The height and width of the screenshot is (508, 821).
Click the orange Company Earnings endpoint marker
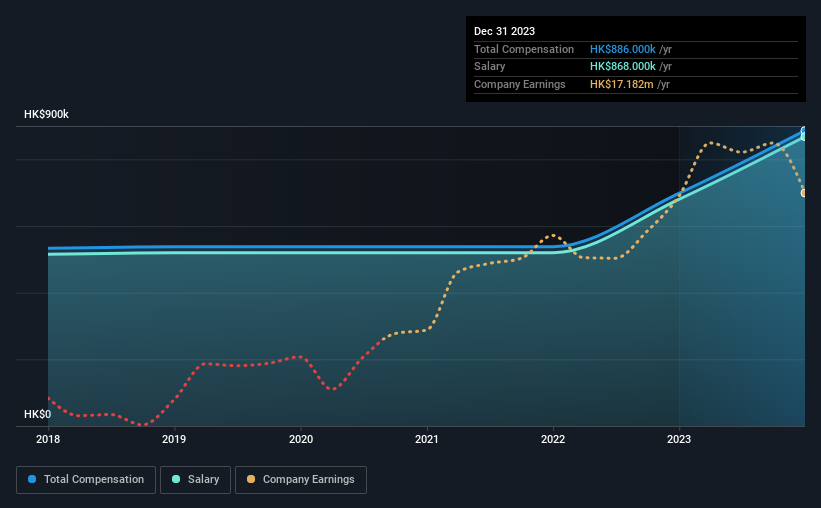[804, 193]
